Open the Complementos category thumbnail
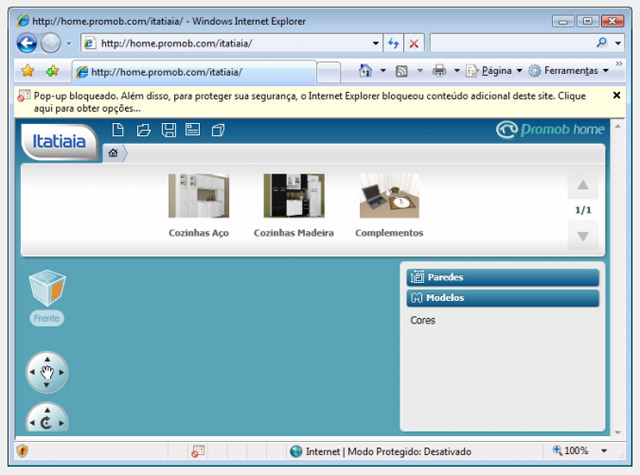The image size is (640, 475). (389, 196)
